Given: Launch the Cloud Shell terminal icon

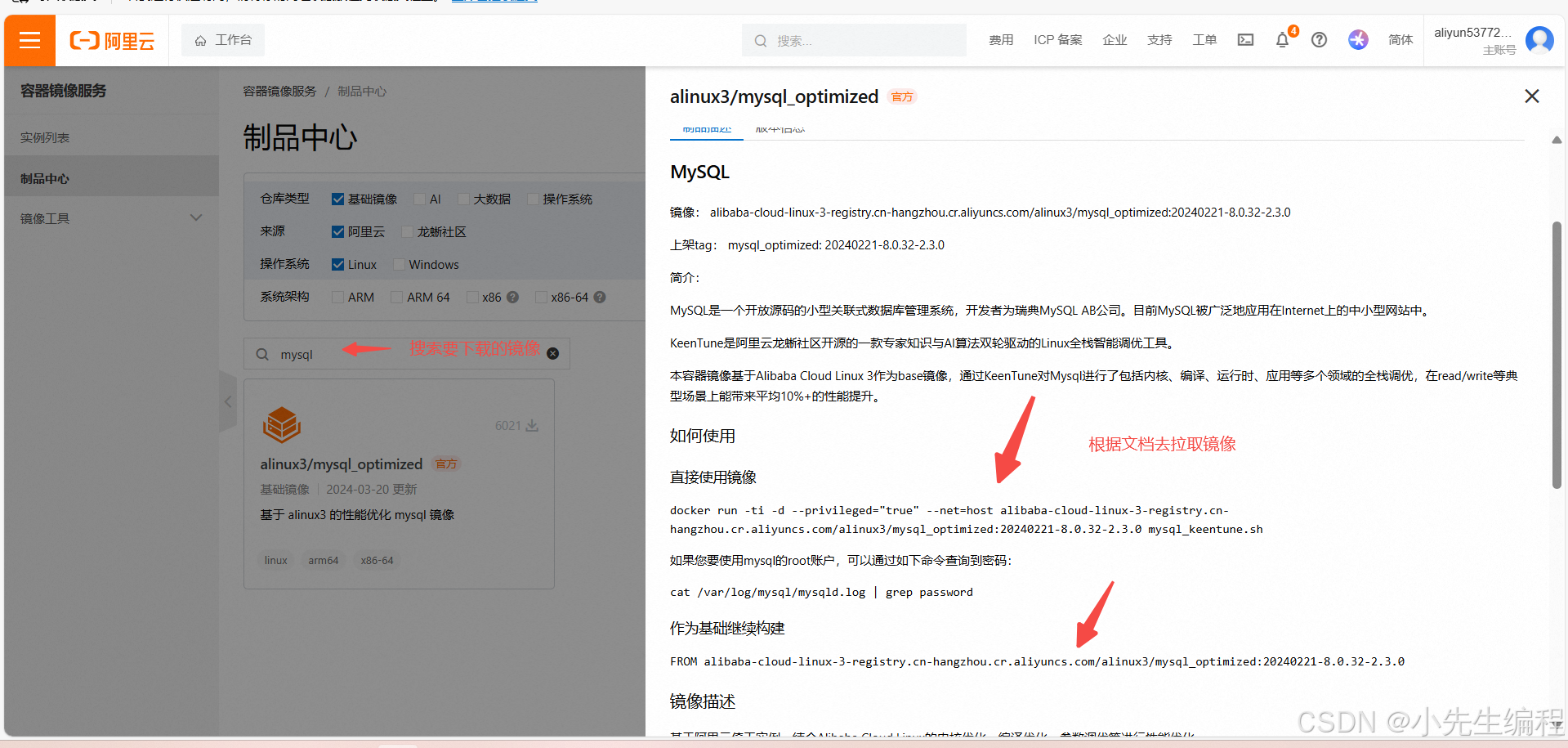Looking at the screenshot, I should [x=1245, y=40].
